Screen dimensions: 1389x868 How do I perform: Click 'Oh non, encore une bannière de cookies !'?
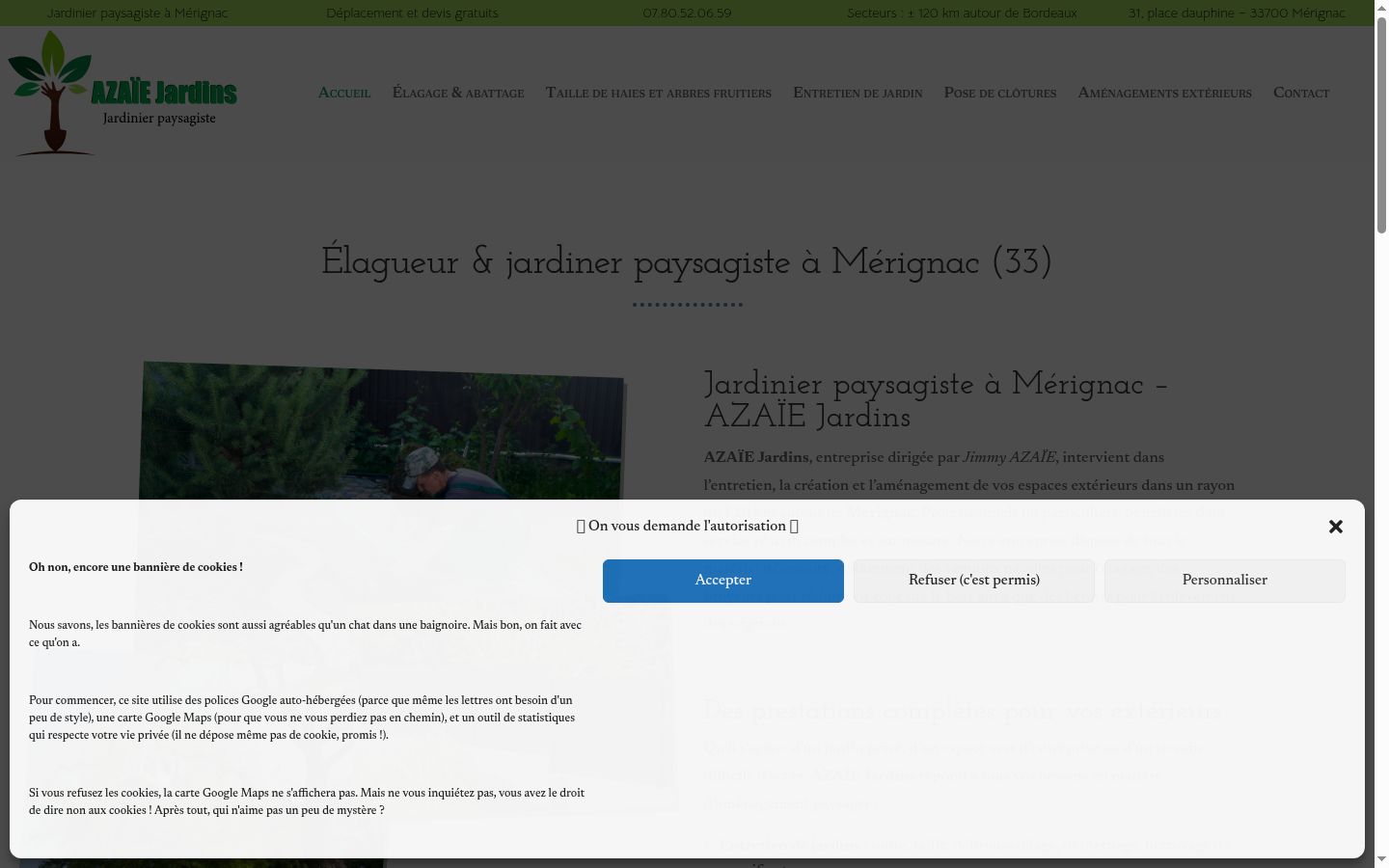[x=136, y=567]
